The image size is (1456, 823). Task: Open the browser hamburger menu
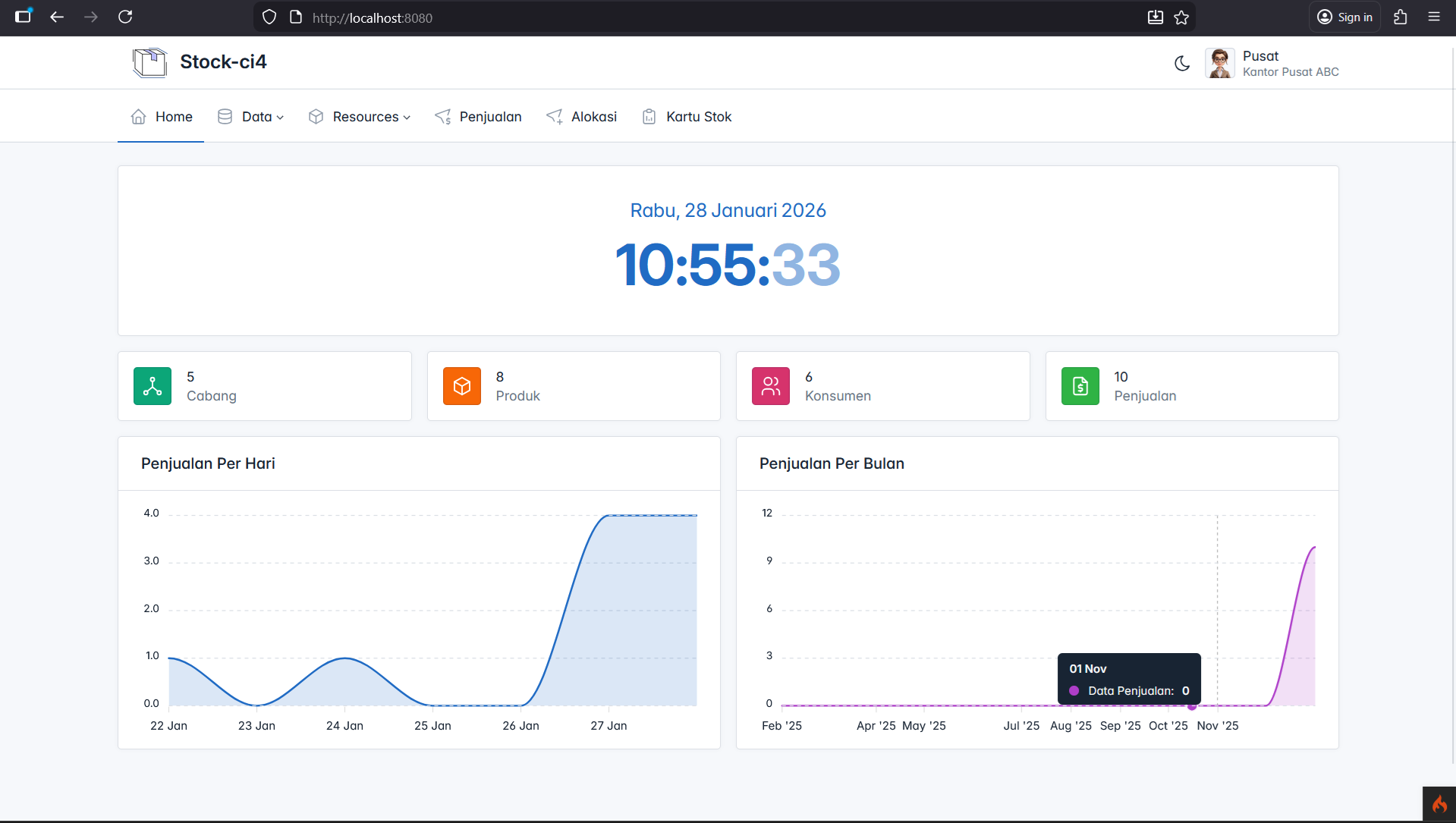(x=1434, y=17)
